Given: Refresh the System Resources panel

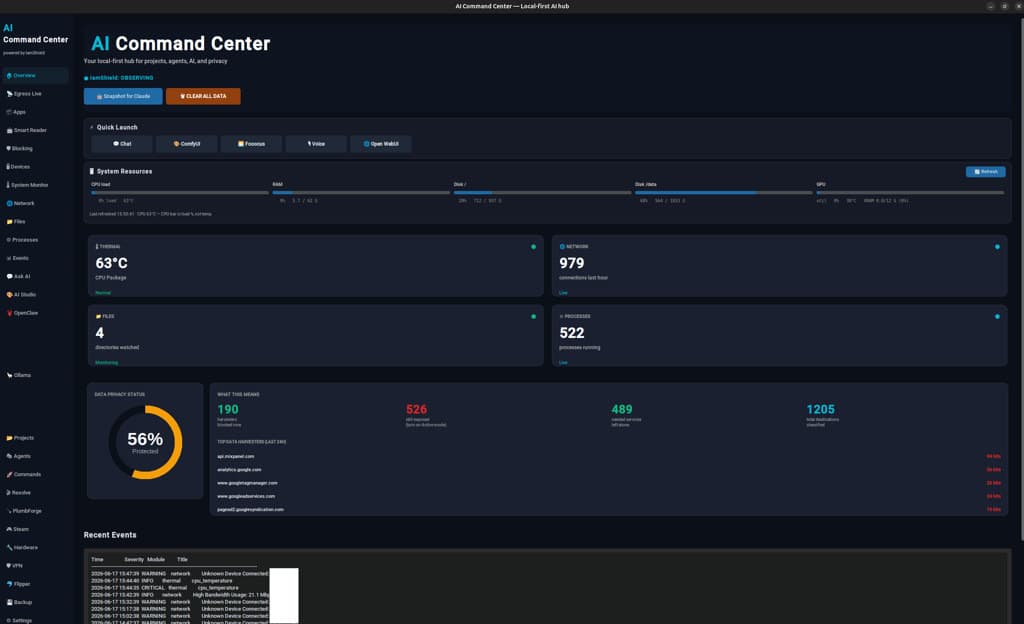Looking at the screenshot, I should 985,172.
